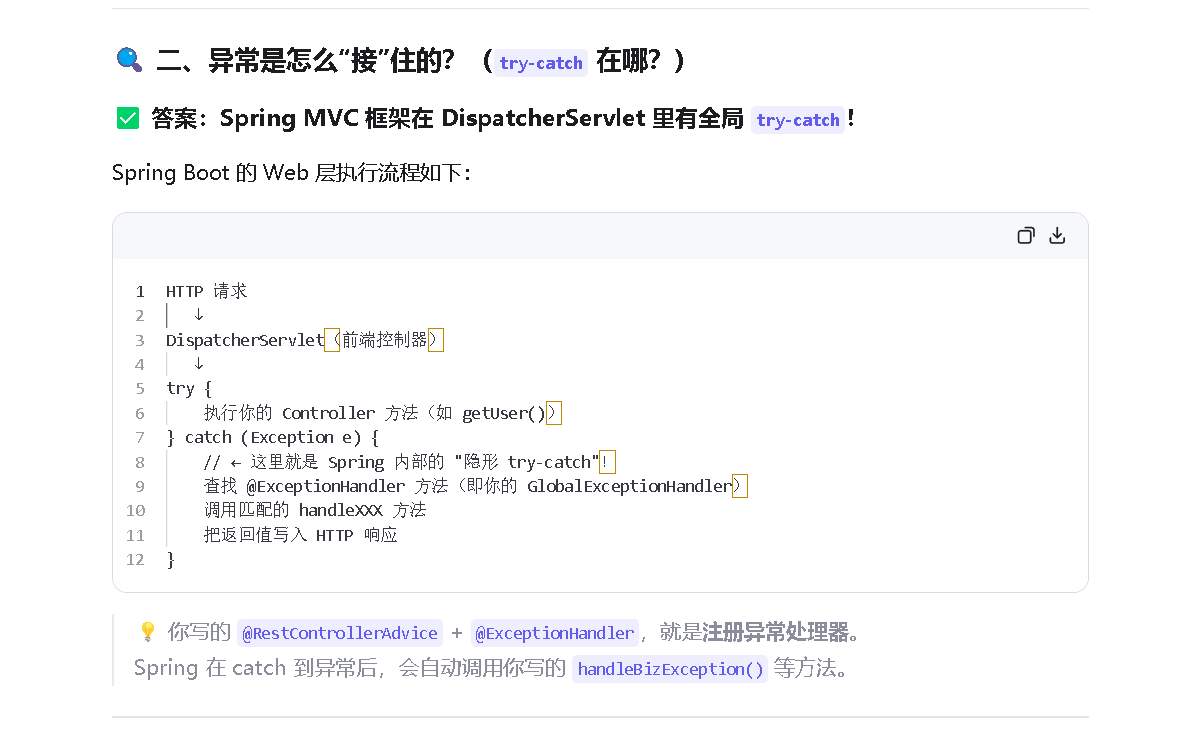Screen dimensions: 1189x741
Task: Click the magnifying glass emoji in heading
Action: click(130, 59)
